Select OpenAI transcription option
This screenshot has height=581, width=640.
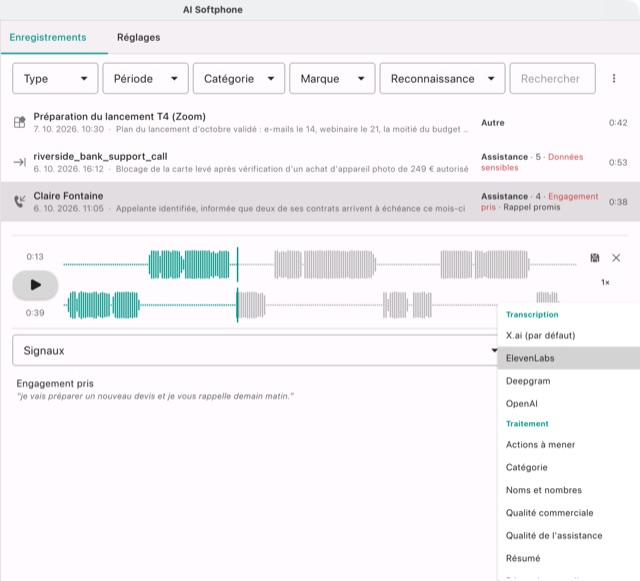569,403
